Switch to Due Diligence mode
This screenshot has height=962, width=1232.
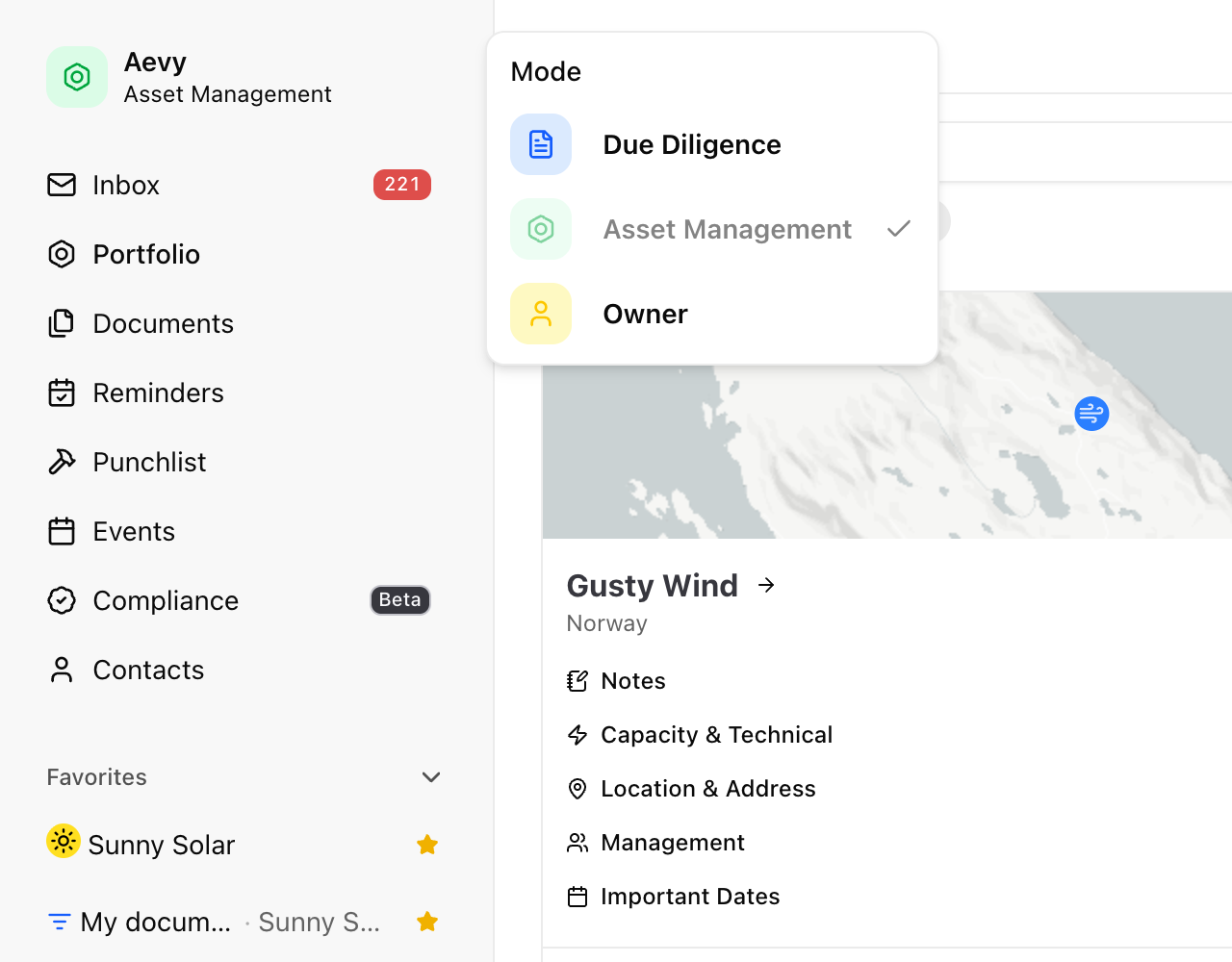[712, 144]
